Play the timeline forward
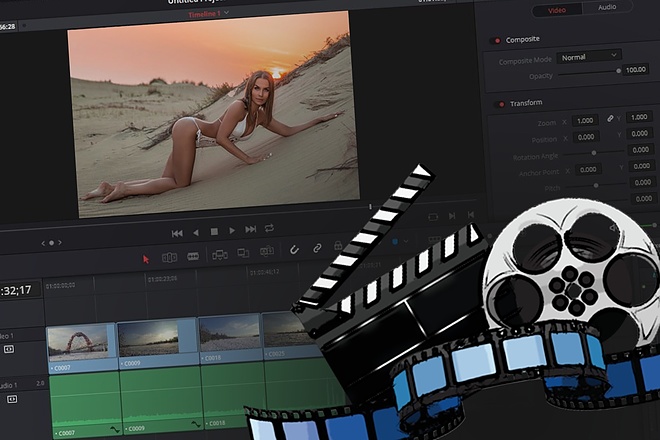Image resolution: width=660 pixels, height=440 pixels. tap(232, 230)
